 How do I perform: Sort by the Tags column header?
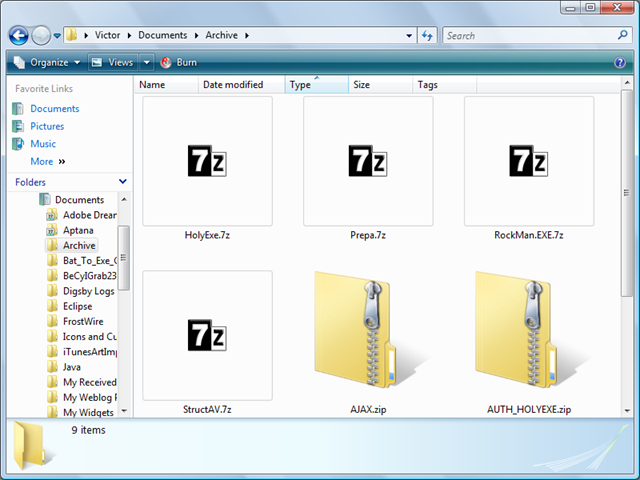[445, 84]
